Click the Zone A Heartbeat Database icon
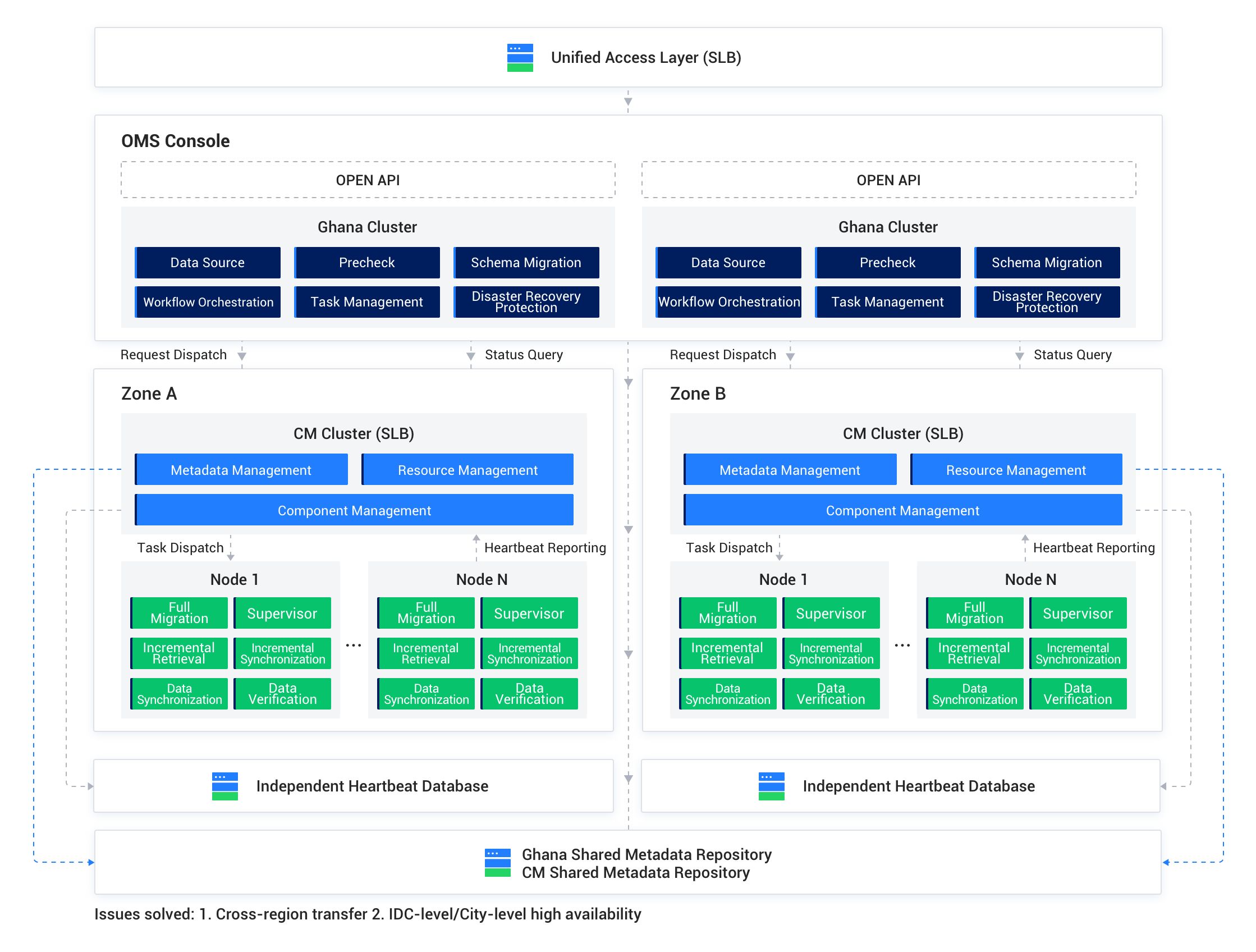Image resolution: width=1256 pixels, height=952 pixels. pyautogui.click(x=225, y=786)
